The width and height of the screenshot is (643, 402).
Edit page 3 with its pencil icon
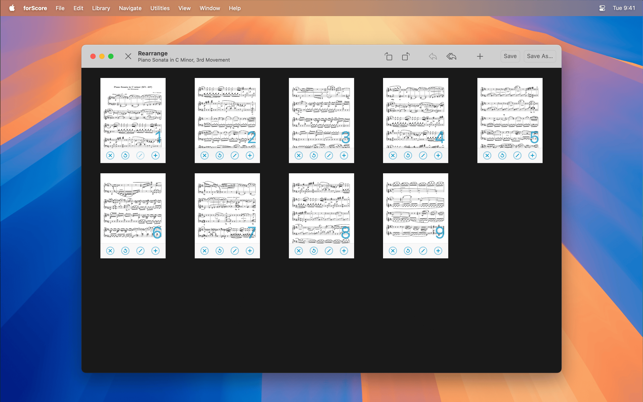(329, 155)
